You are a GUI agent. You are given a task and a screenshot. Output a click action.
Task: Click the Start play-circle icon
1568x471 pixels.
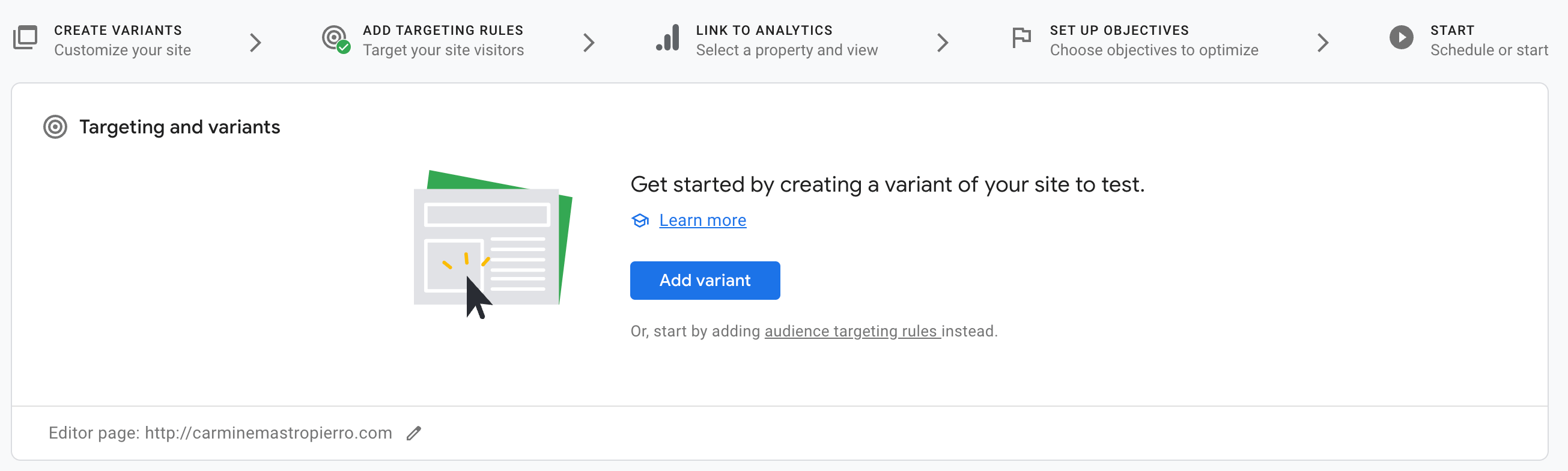pyautogui.click(x=1401, y=38)
